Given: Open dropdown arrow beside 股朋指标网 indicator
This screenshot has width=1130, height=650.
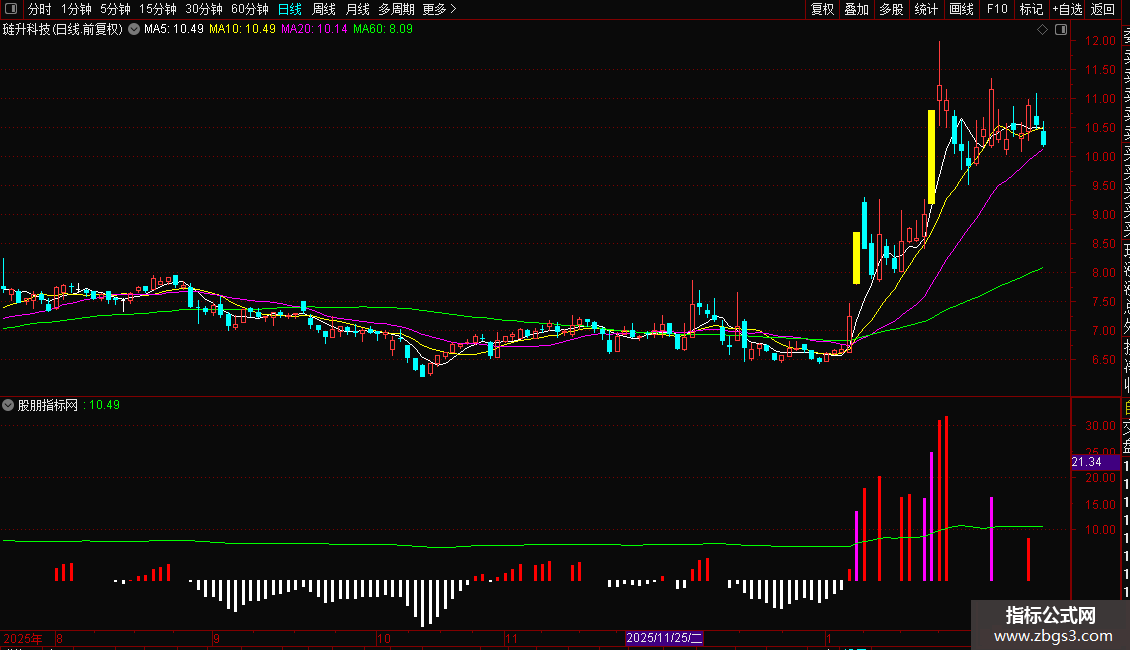Looking at the screenshot, I should tap(8, 405).
